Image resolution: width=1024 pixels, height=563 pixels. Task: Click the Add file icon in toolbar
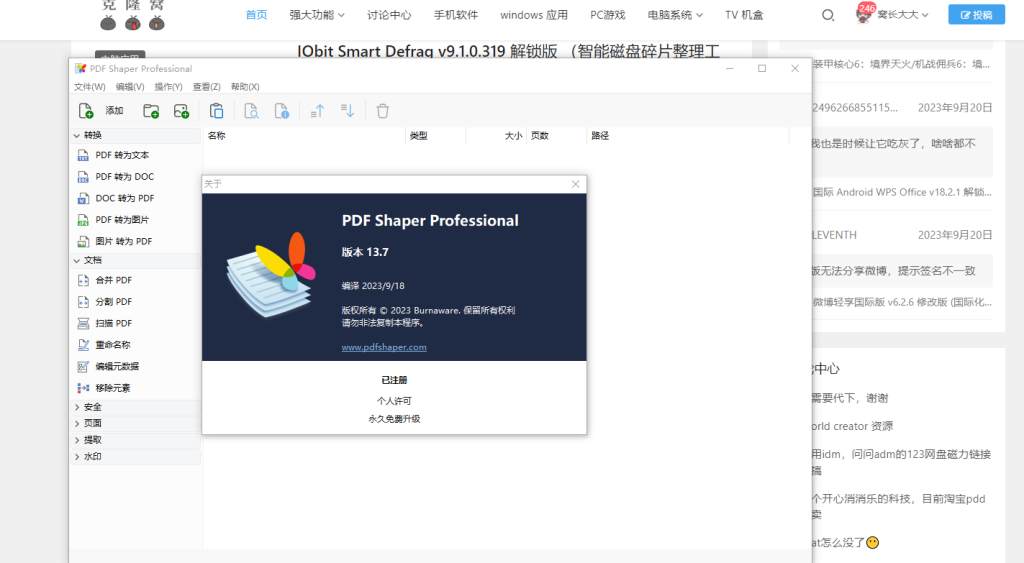pos(86,111)
